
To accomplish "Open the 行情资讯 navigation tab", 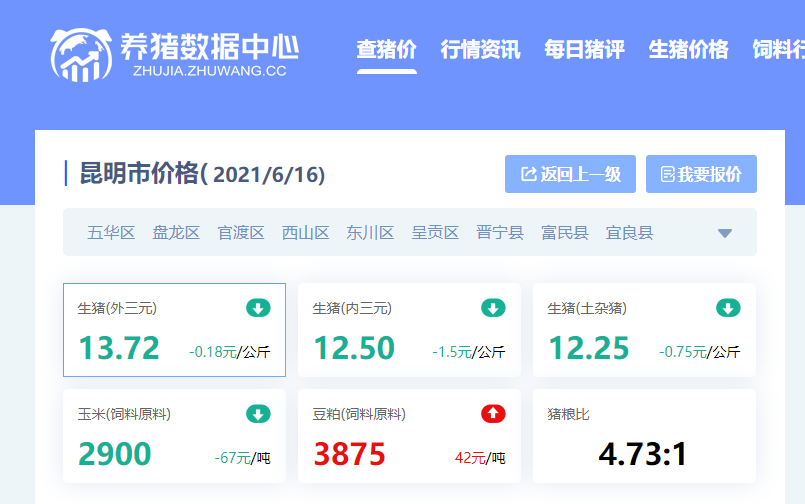I will pyautogui.click(x=481, y=50).
